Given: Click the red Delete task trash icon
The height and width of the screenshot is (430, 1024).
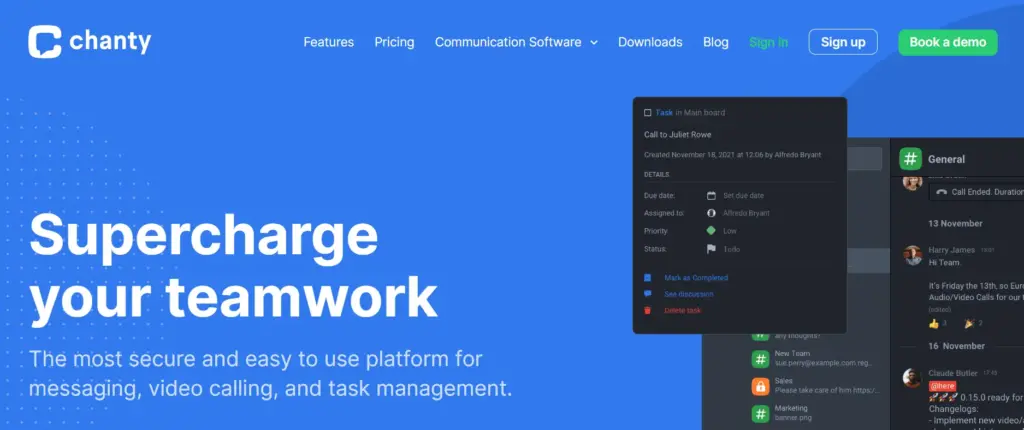Looking at the screenshot, I should click(647, 311).
